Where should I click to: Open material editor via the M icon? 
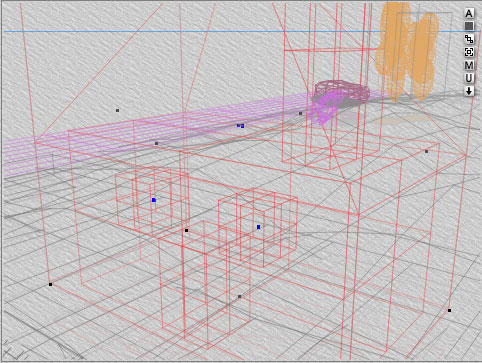(x=469, y=65)
